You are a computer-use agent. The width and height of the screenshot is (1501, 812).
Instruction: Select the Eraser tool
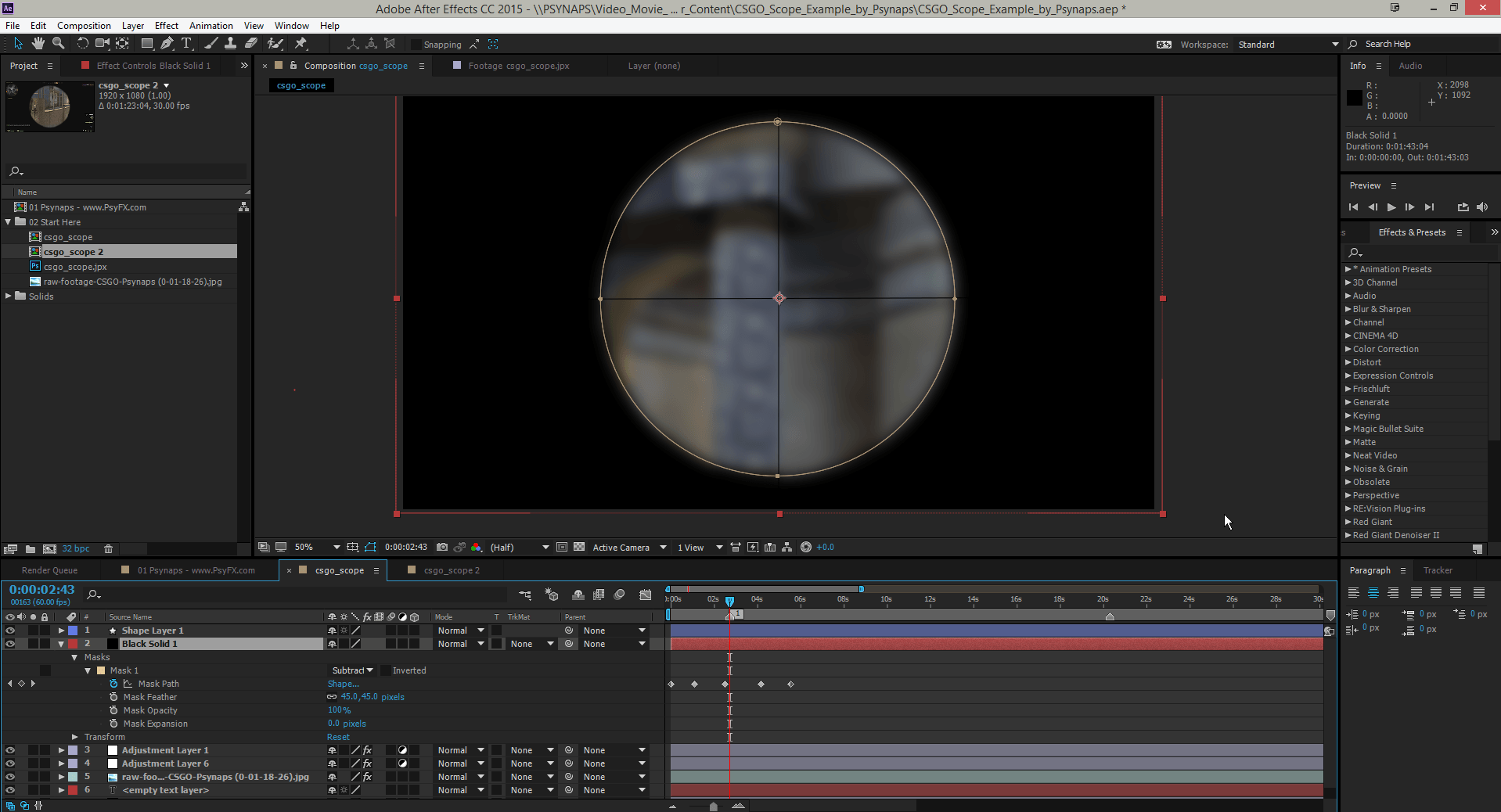(x=251, y=44)
